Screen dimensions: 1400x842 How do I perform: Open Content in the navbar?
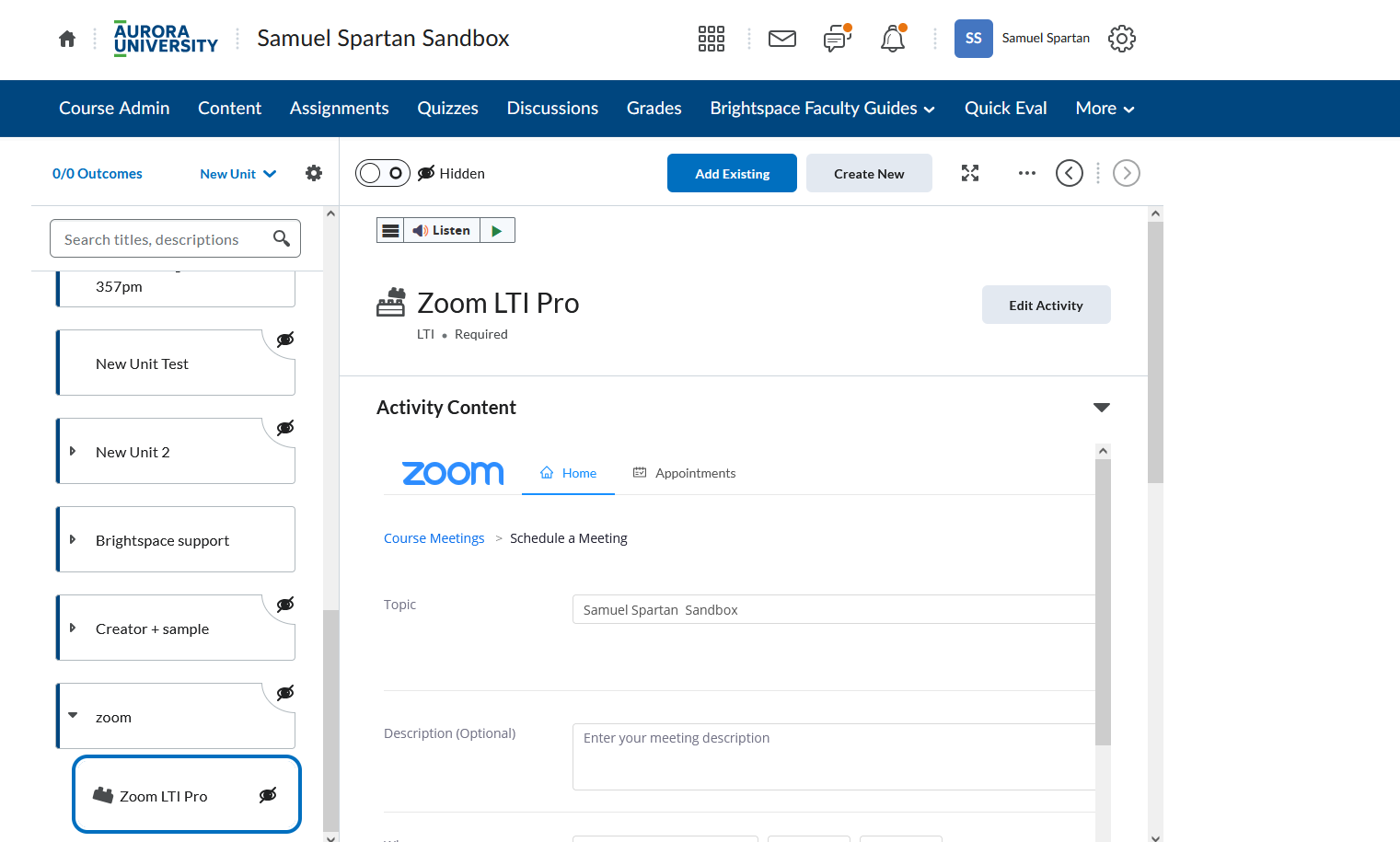click(x=230, y=109)
